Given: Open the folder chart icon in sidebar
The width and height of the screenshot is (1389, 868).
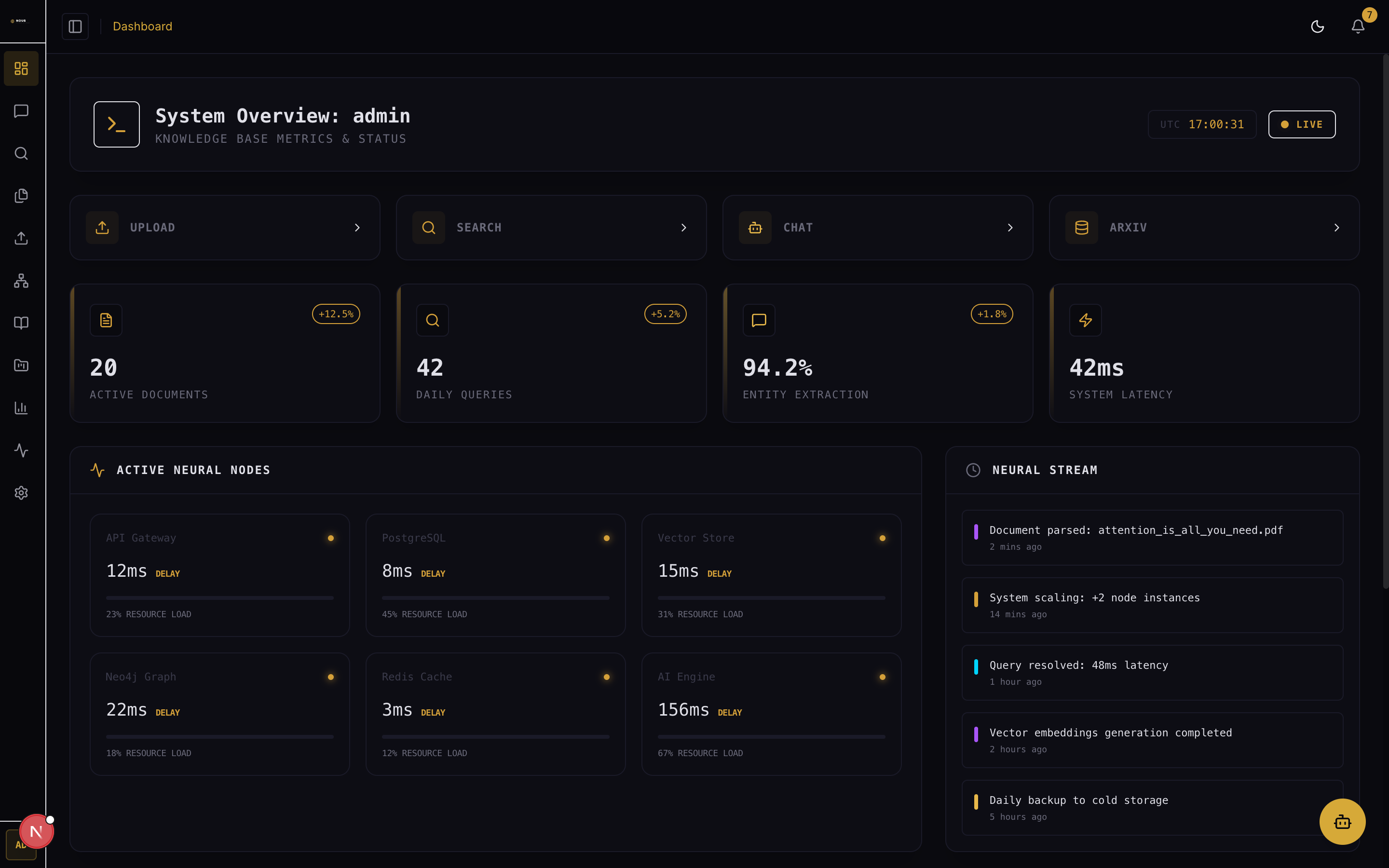Looking at the screenshot, I should (x=21, y=365).
